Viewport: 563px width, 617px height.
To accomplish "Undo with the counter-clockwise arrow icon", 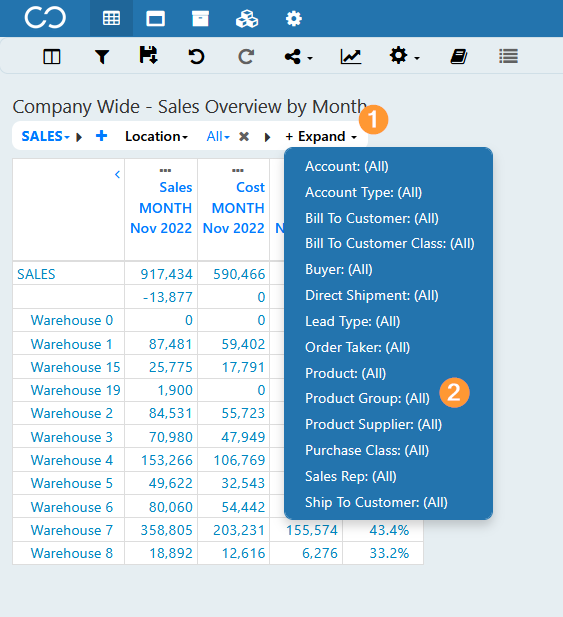I will click(196, 56).
